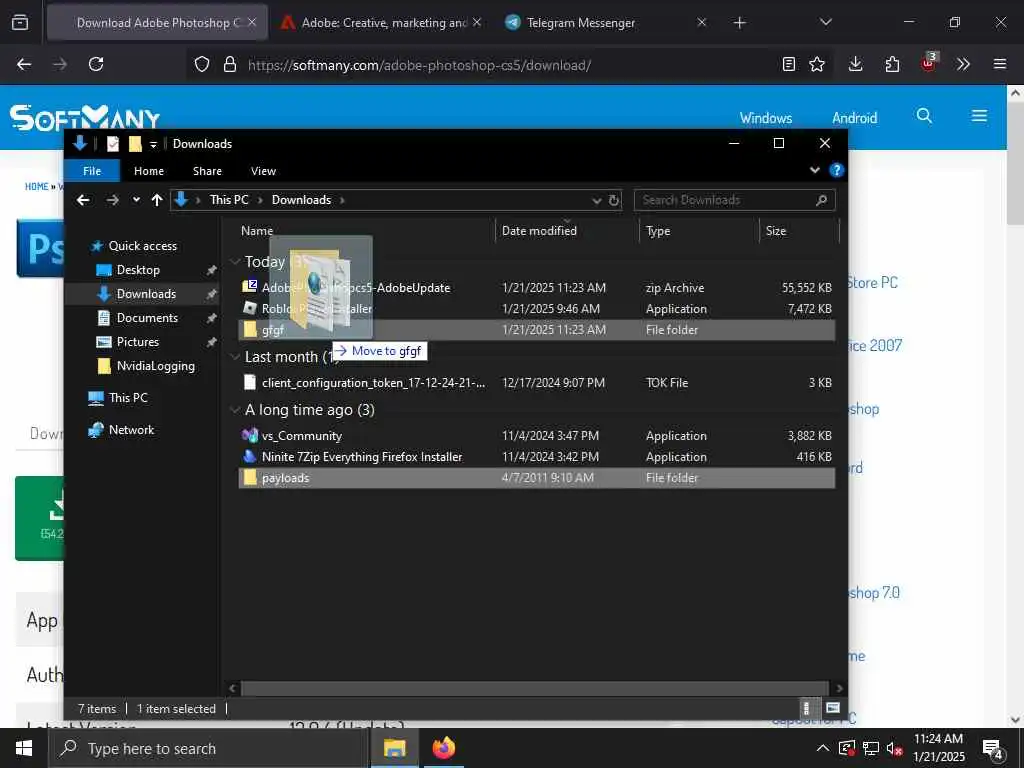
Task: Select the vs_Community application file
Action: tap(537, 436)
